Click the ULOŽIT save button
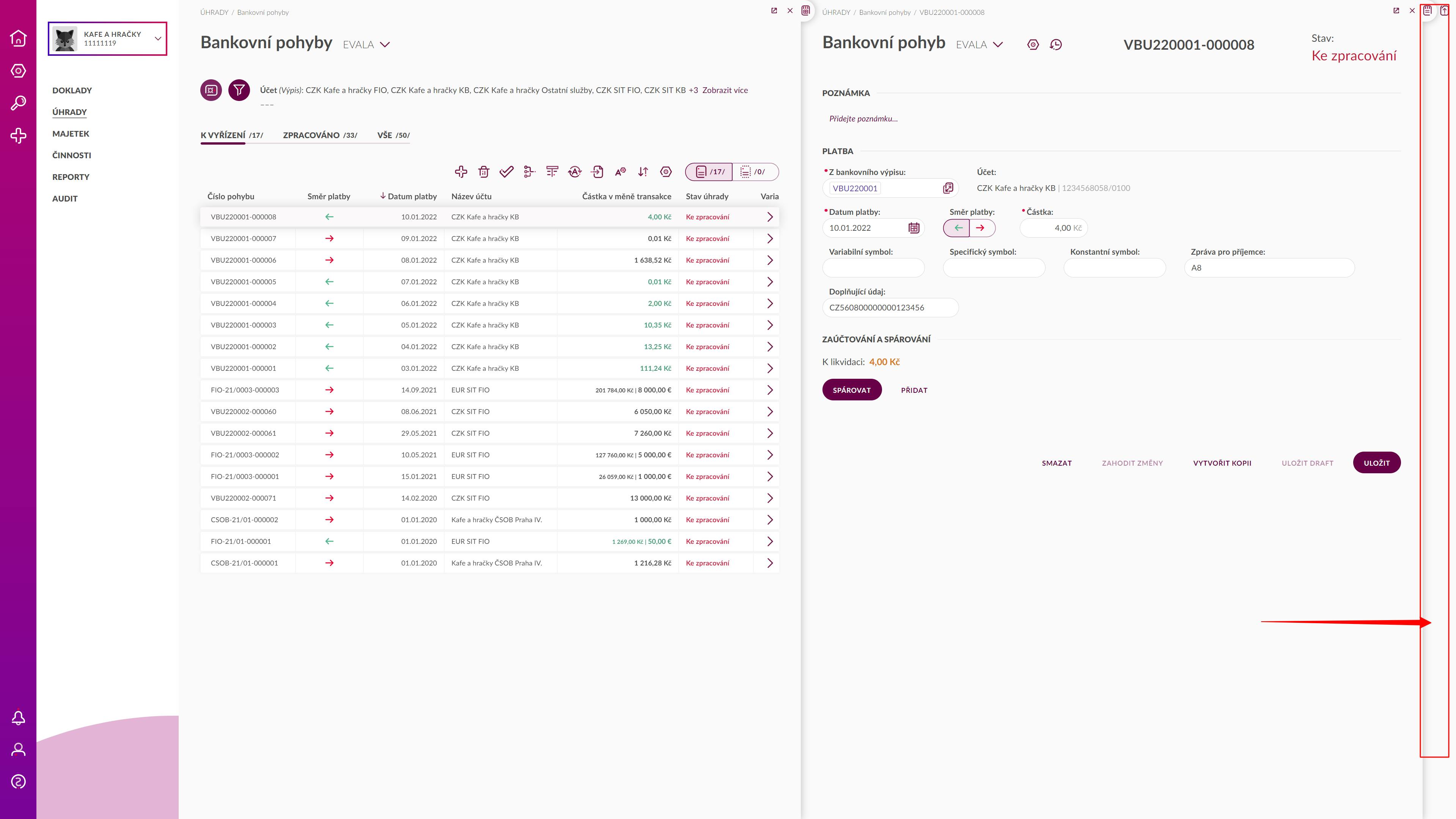Viewport: 1456px width, 819px height. [x=1376, y=463]
